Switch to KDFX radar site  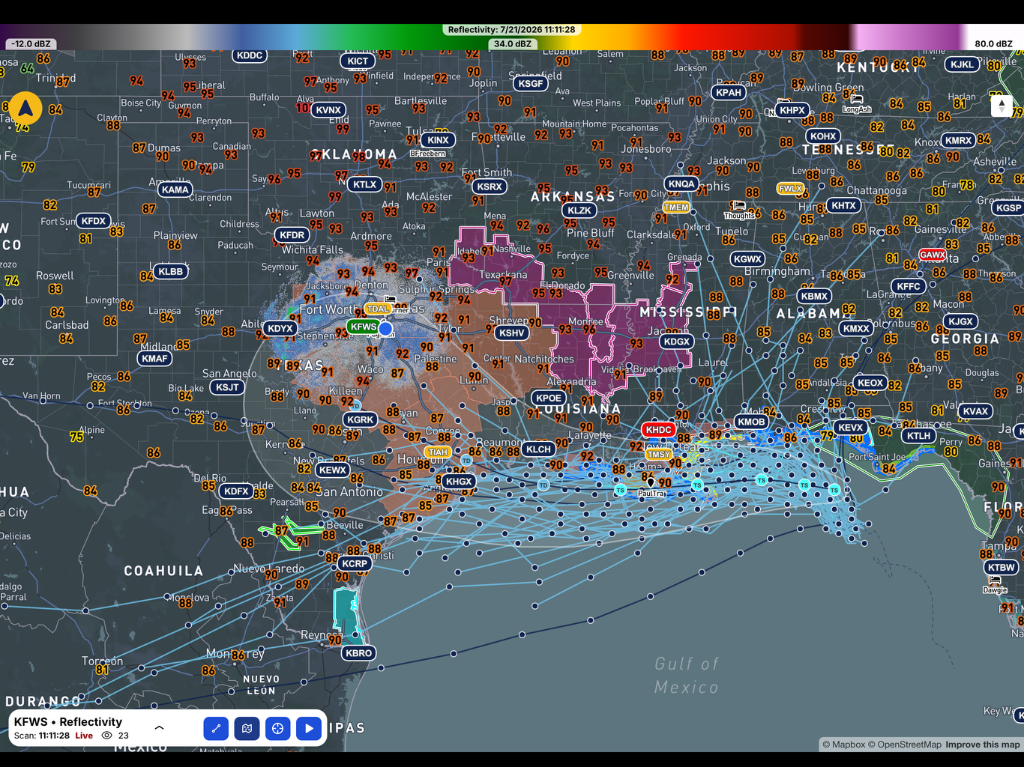(236, 491)
